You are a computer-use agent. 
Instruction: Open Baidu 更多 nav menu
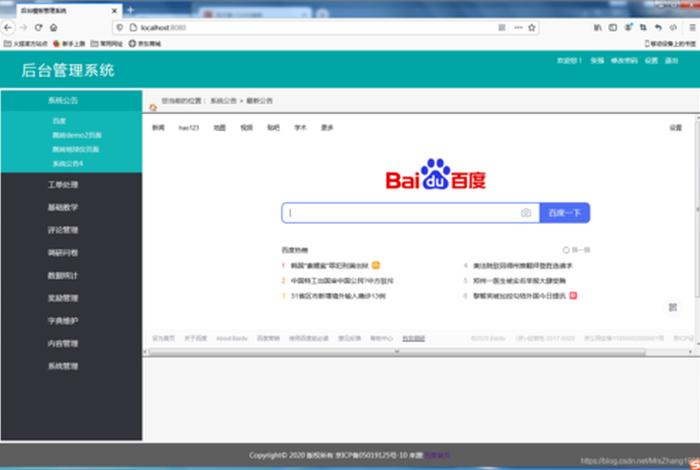point(327,128)
